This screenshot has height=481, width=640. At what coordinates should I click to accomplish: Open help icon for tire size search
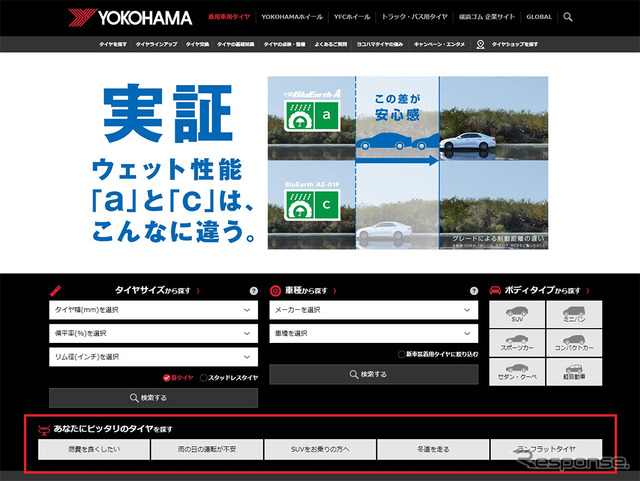253,291
